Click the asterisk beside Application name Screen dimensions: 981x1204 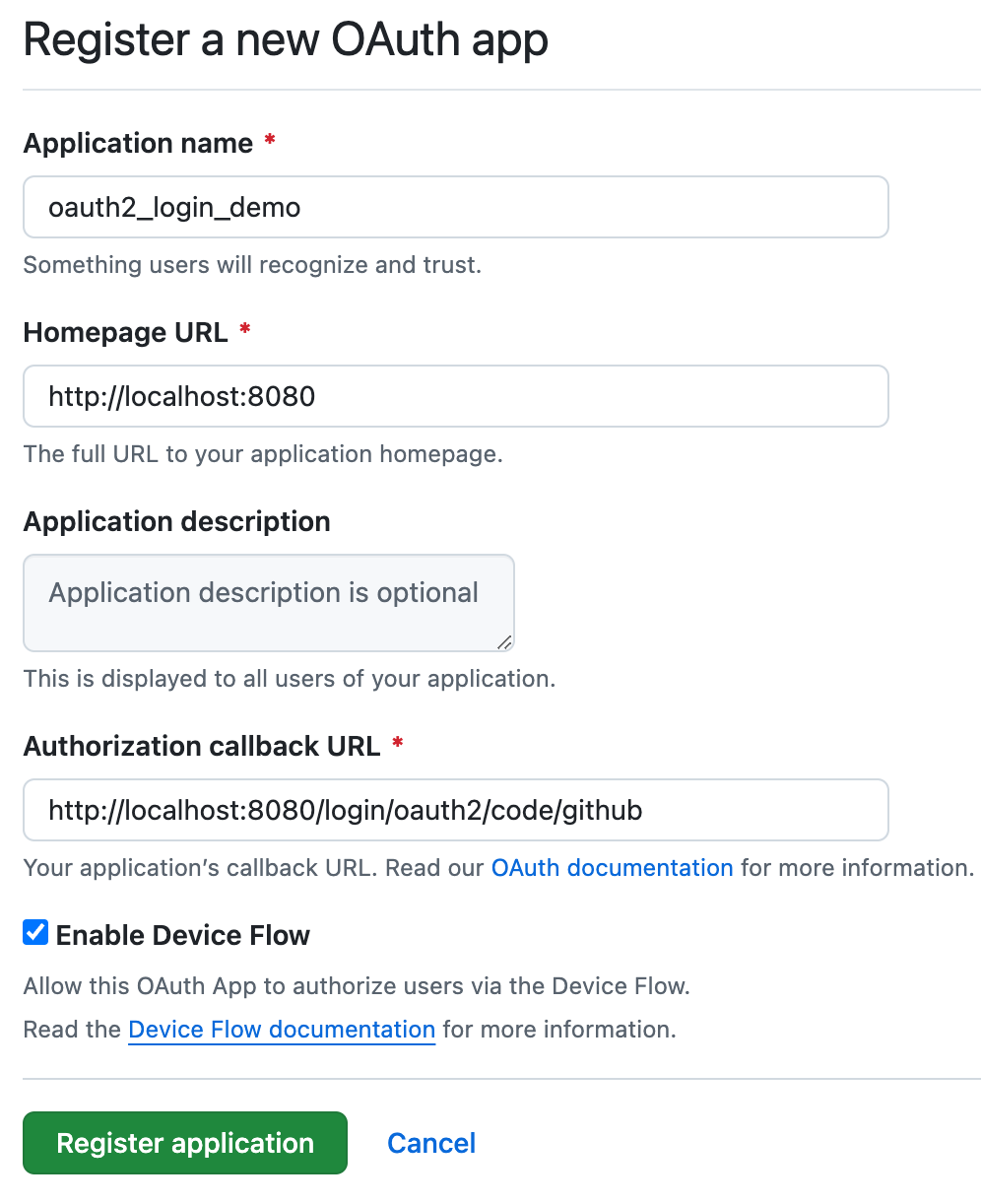click(x=268, y=141)
